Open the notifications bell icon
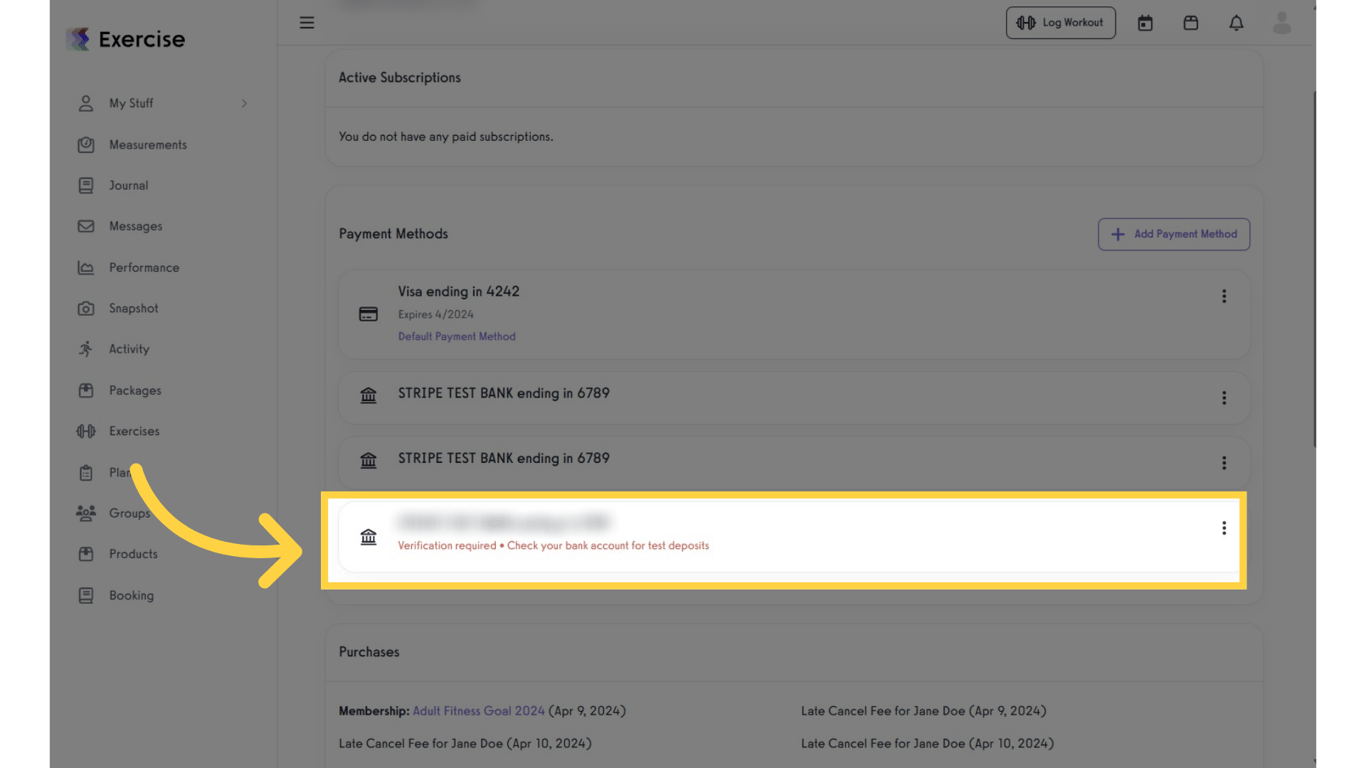The image size is (1366, 768). point(1236,22)
